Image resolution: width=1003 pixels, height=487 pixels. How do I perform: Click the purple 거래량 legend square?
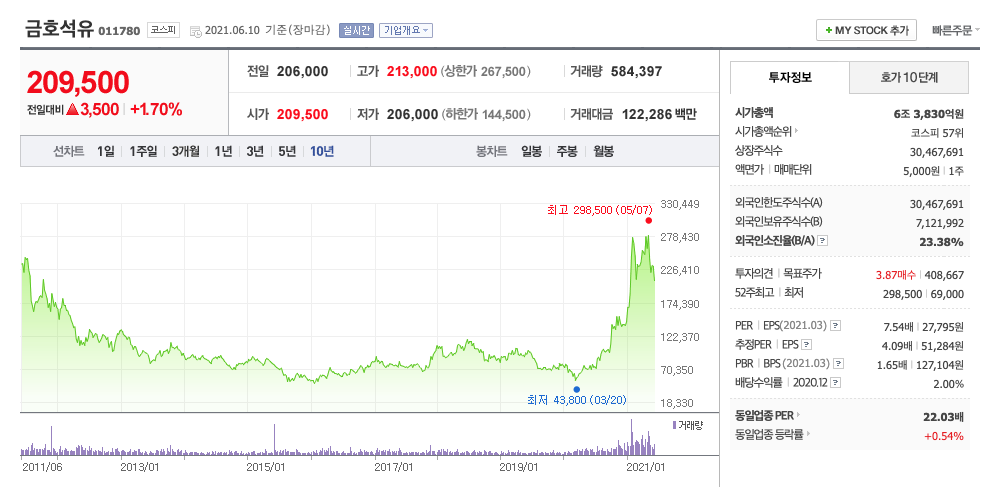674,425
